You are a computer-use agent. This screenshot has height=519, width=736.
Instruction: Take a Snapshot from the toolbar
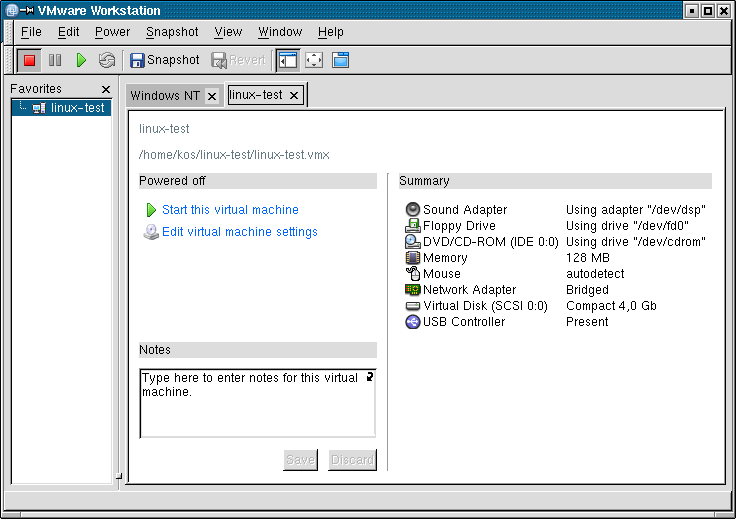(x=165, y=60)
